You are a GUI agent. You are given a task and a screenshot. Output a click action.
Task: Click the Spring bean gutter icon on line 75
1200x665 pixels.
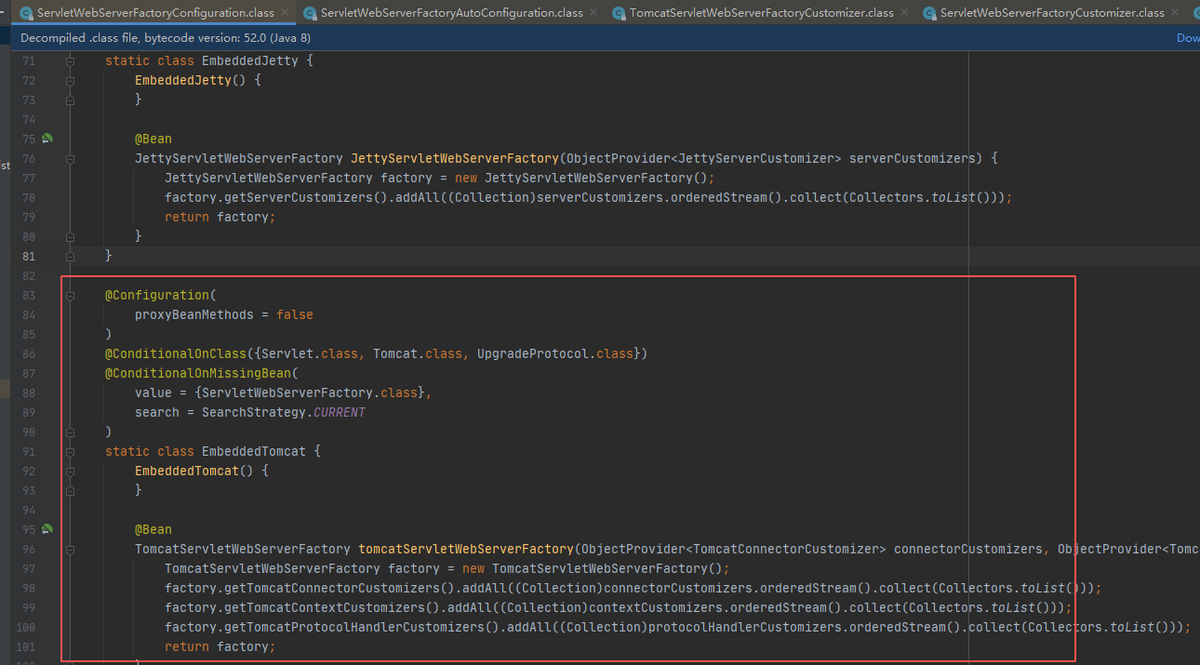pos(47,139)
